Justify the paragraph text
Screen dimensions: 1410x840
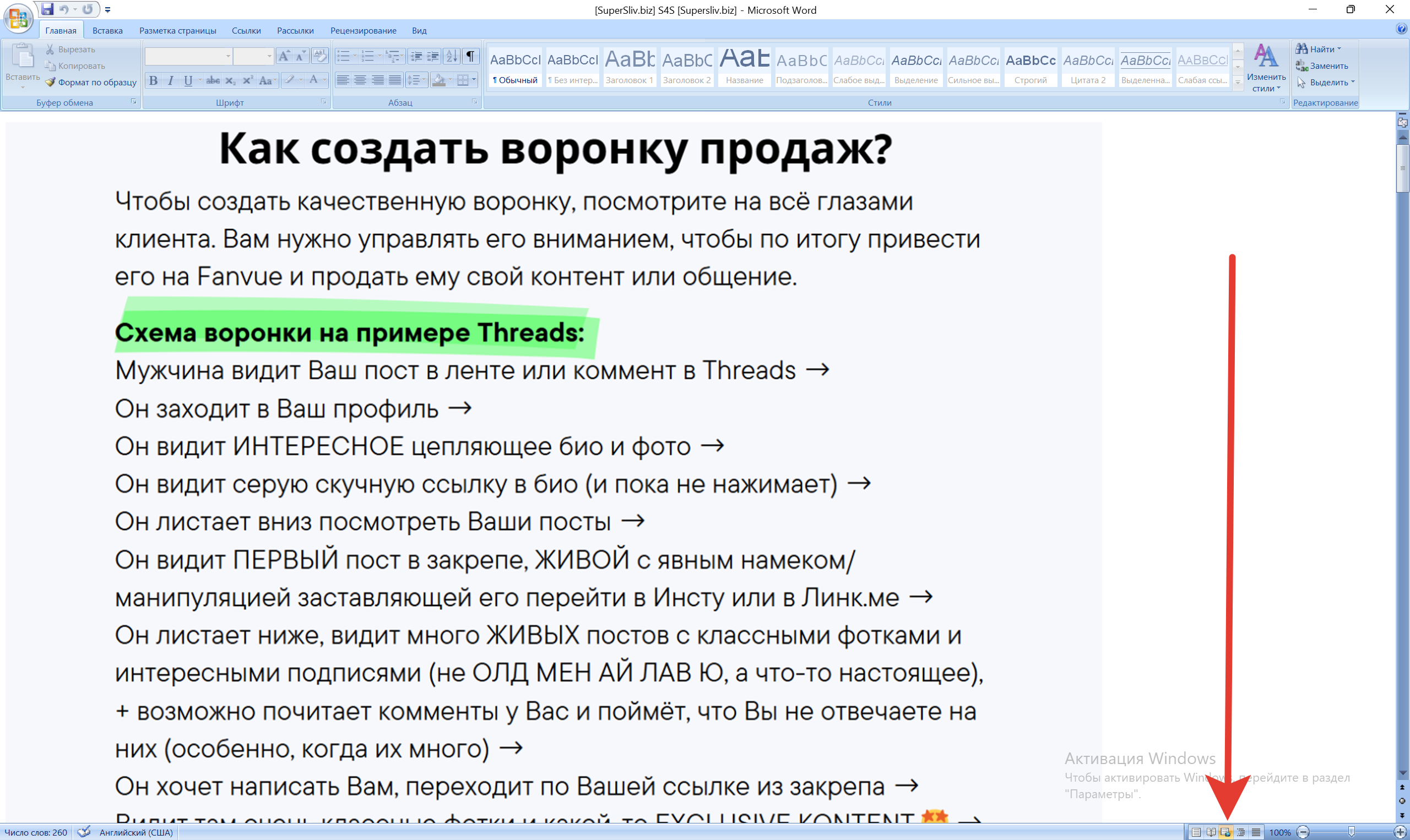pos(395,80)
